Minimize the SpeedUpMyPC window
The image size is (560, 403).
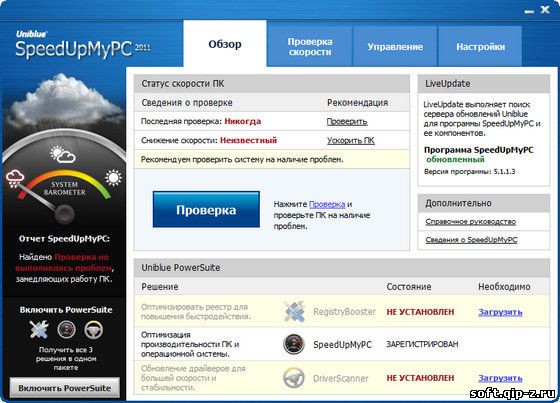(x=529, y=11)
